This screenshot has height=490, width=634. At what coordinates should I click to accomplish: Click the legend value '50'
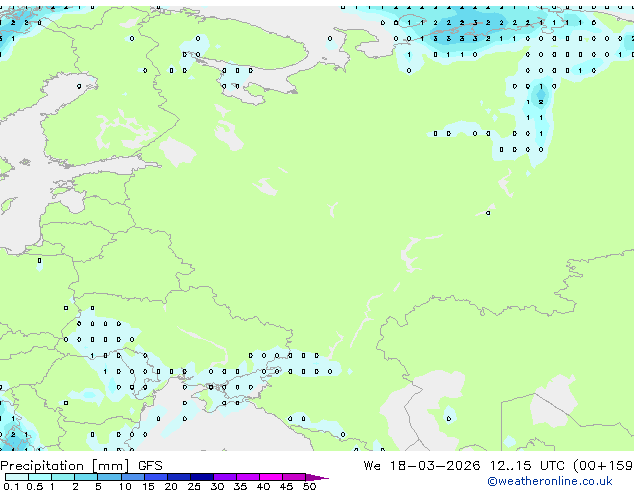[309, 486]
